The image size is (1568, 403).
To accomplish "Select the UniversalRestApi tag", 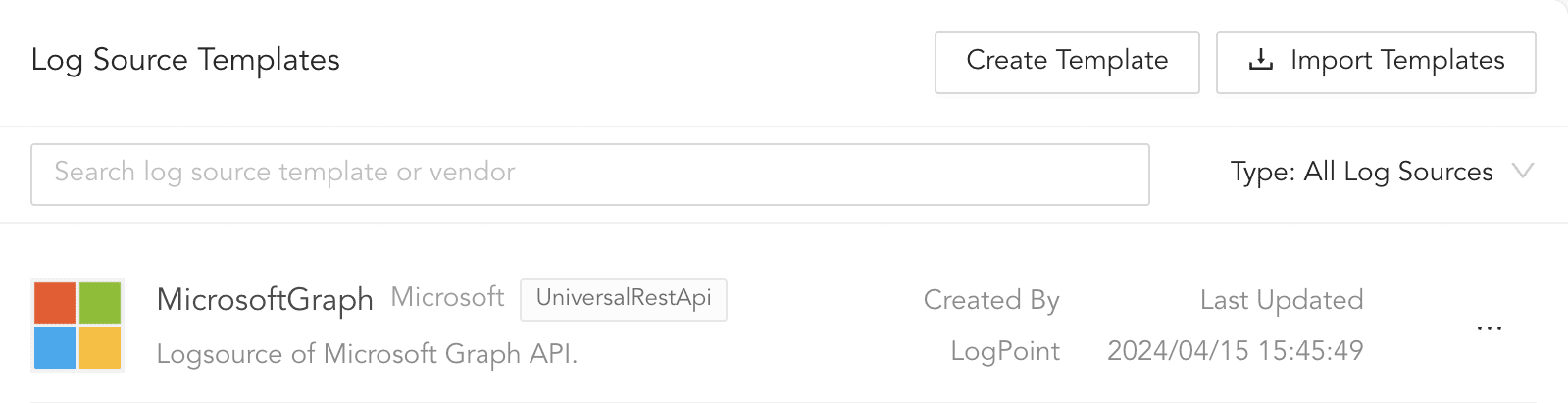I will pos(624,298).
